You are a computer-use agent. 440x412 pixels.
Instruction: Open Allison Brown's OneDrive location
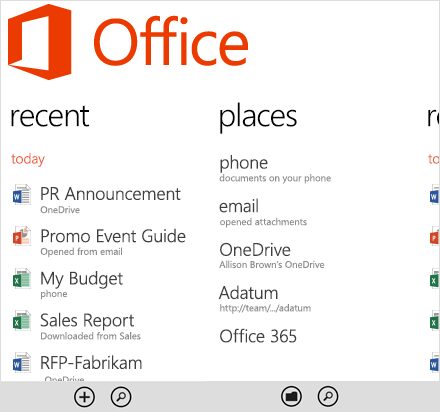[x=272, y=256]
